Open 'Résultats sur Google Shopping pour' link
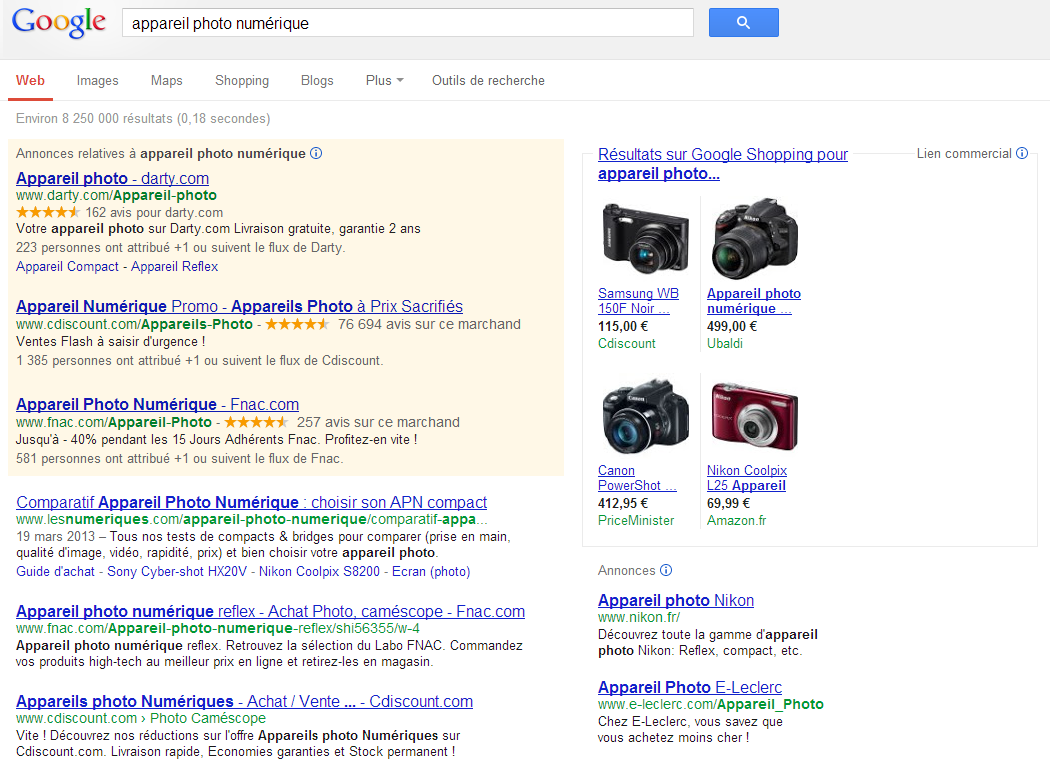The width and height of the screenshot is (1050, 764). pyautogui.click(x=723, y=164)
